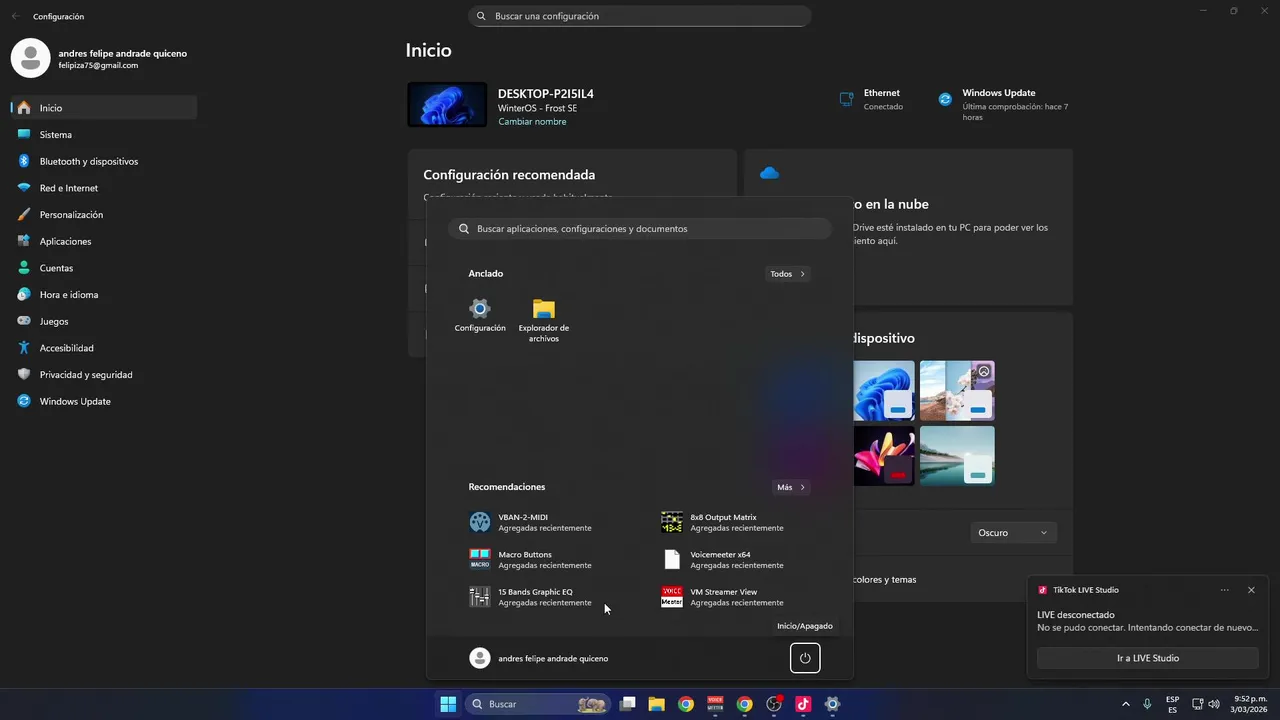1280x720 pixels.
Task: Open clock and date in taskbar
Action: tap(1250, 704)
